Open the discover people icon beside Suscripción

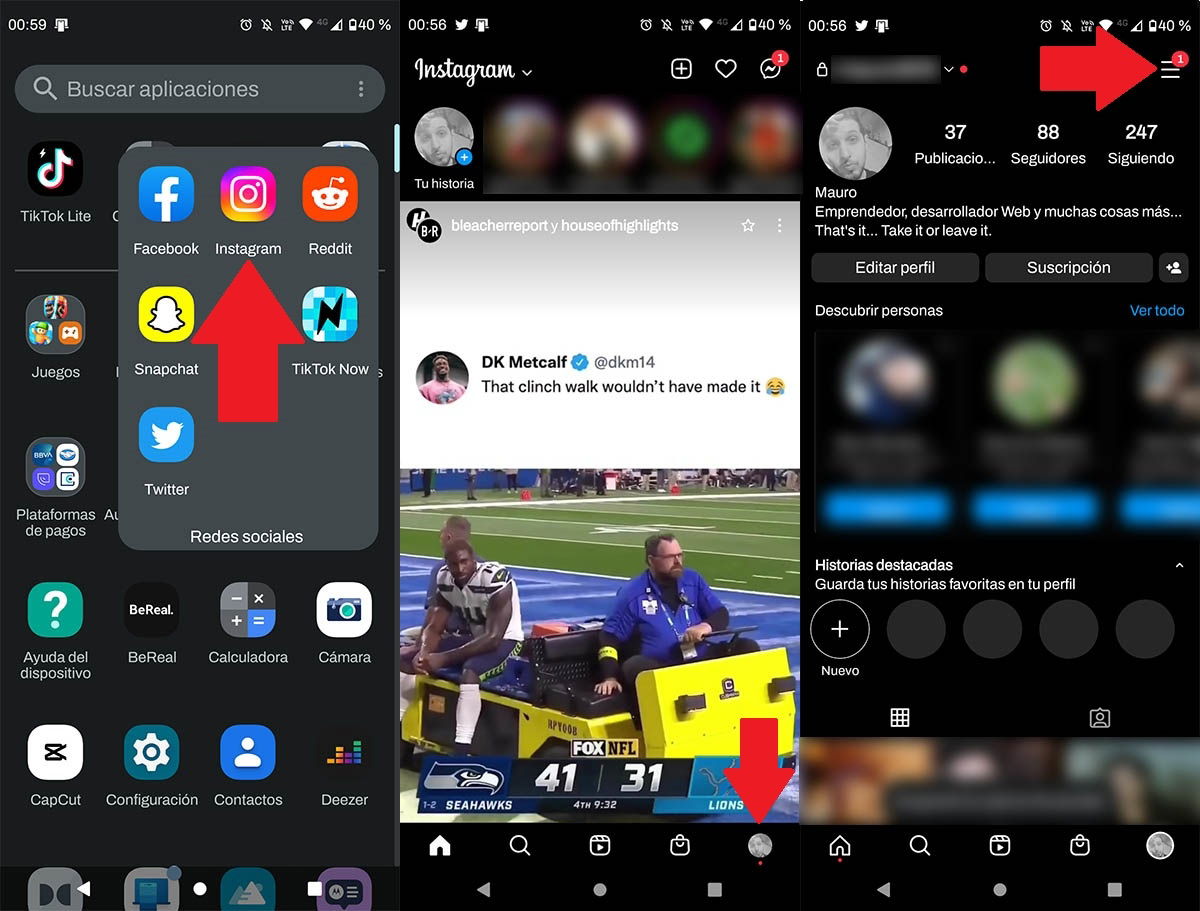click(1174, 268)
